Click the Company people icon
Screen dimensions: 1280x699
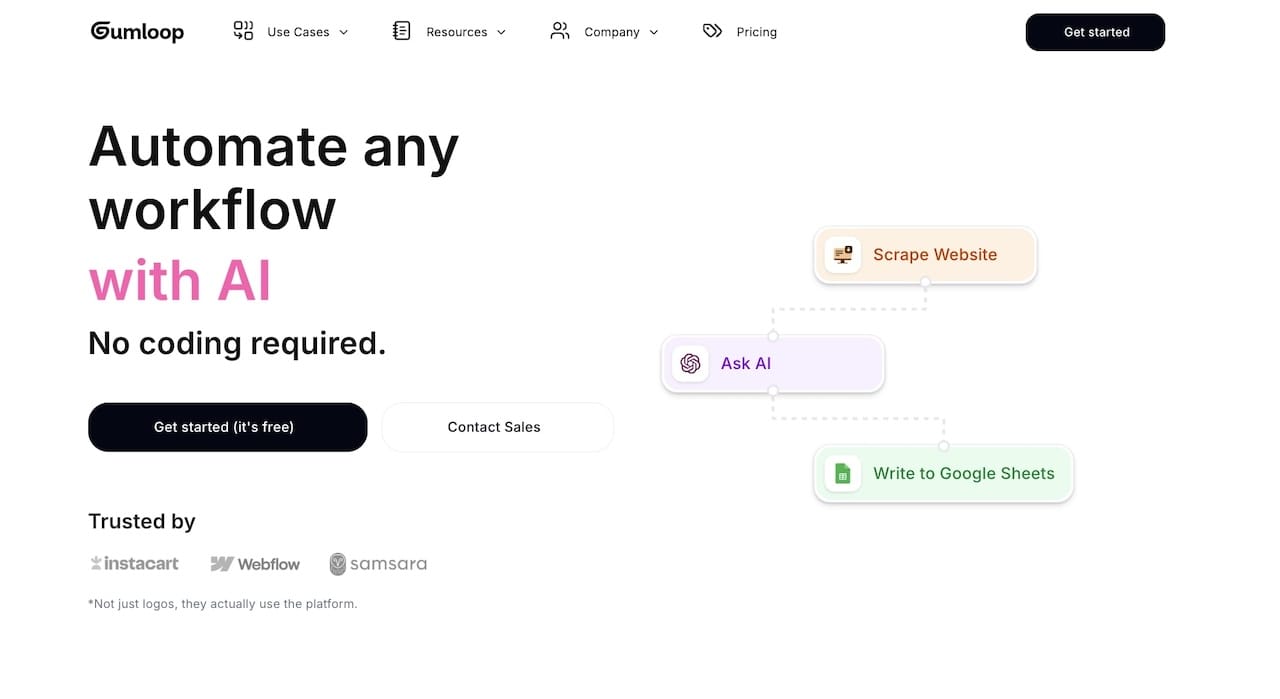559,31
